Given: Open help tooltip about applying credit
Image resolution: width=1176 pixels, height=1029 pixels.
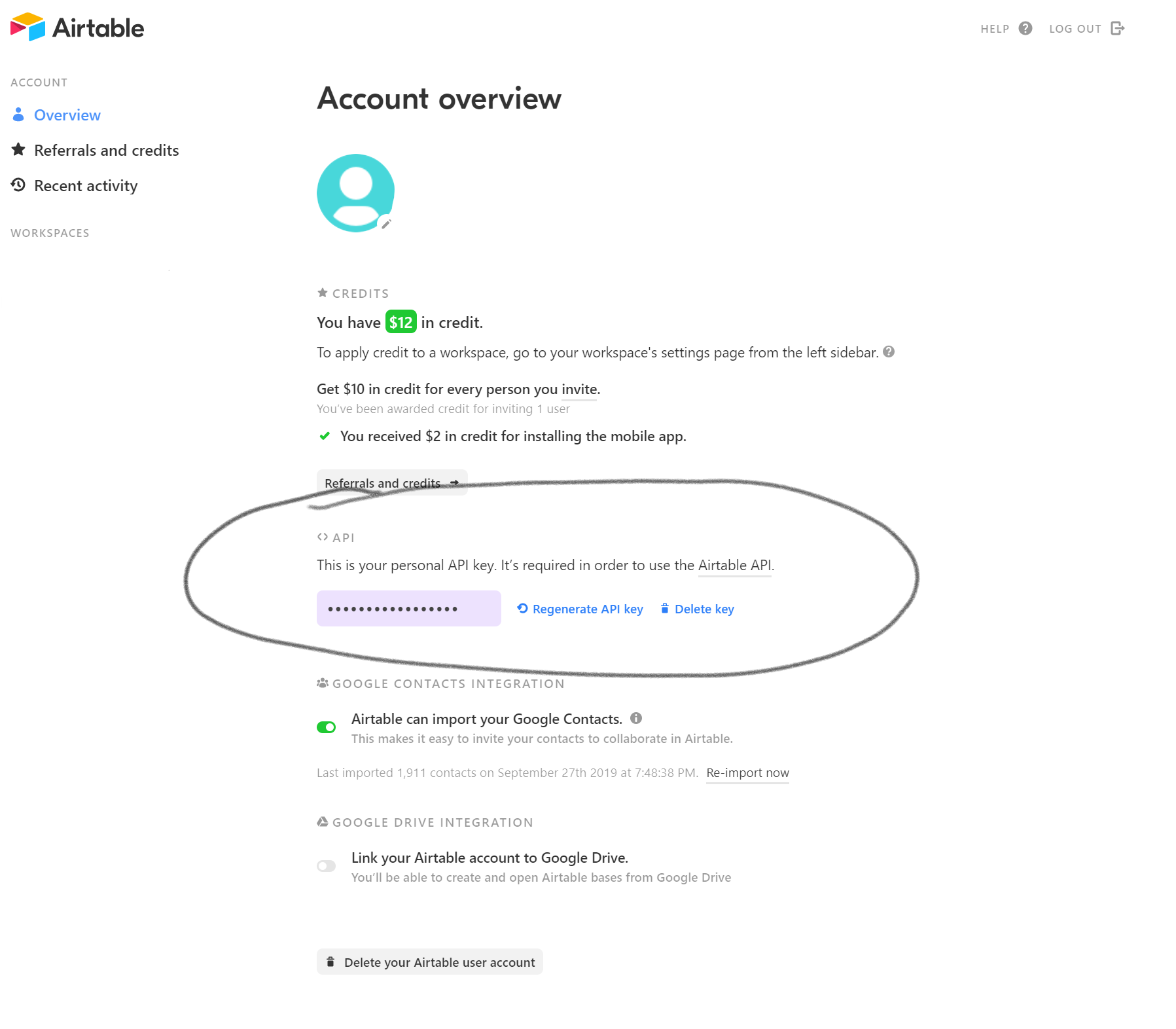Looking at the screenshot, I should coord(889,352).
